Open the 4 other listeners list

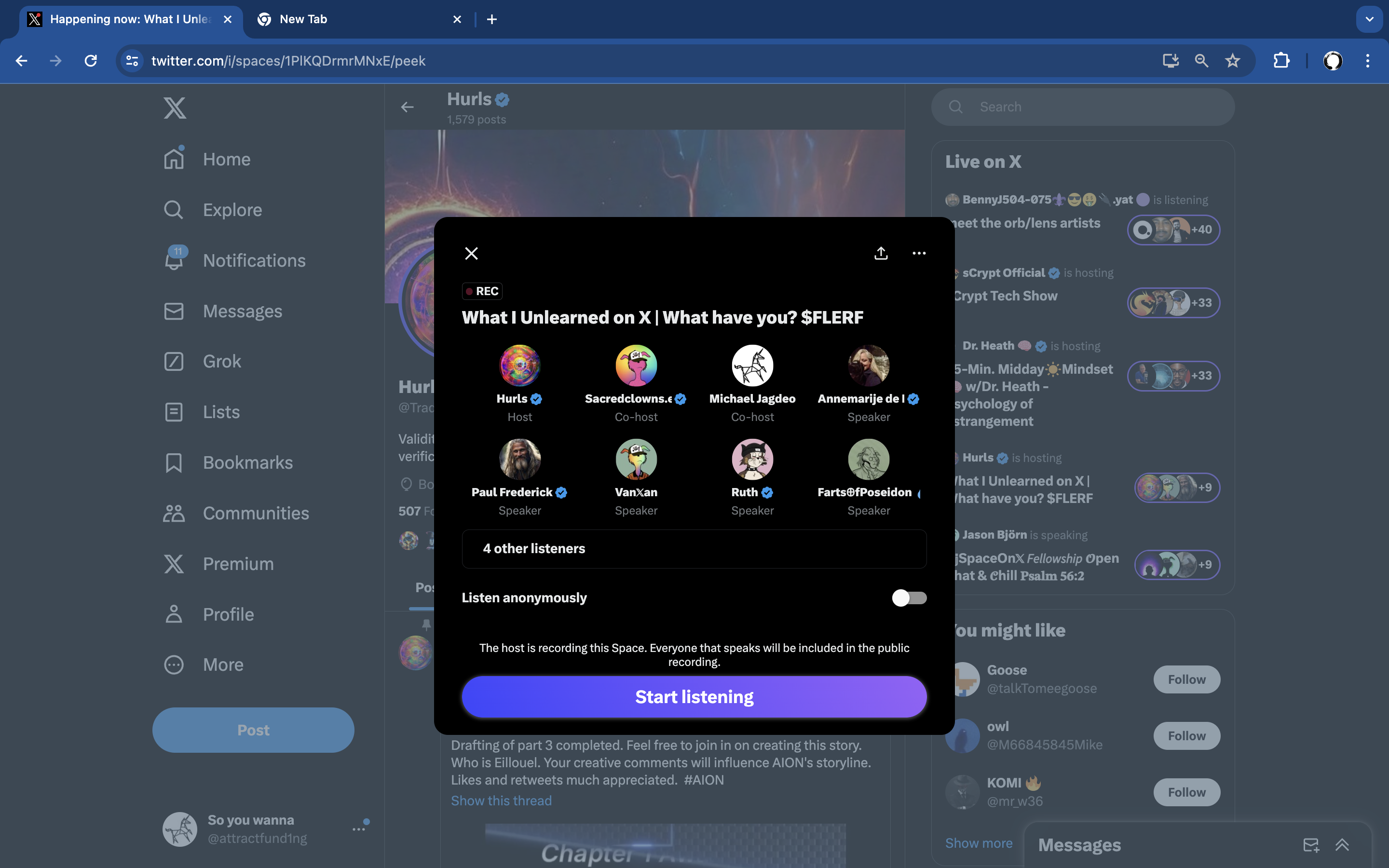pos(694,549)
